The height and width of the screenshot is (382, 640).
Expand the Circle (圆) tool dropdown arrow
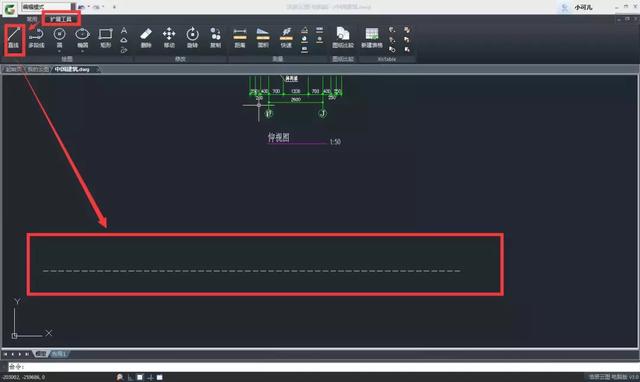60,51
